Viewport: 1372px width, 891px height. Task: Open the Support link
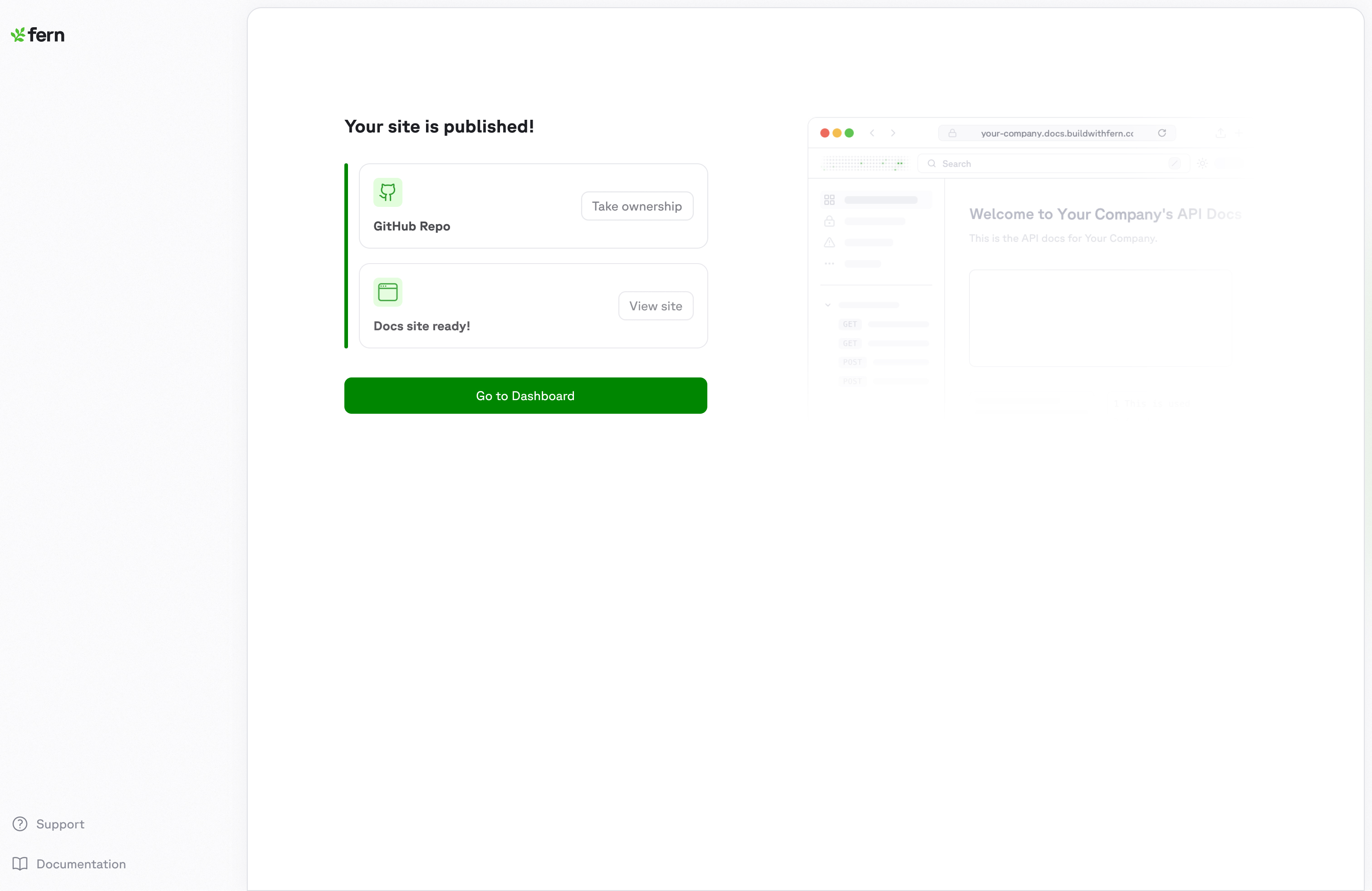point(60,823)
